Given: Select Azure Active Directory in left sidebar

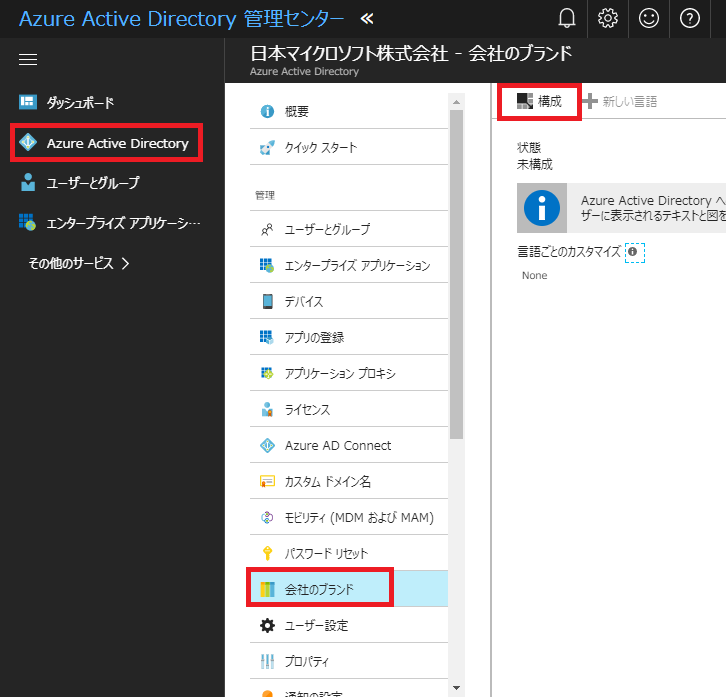Looking at the screenshot, I should [118, 144].
